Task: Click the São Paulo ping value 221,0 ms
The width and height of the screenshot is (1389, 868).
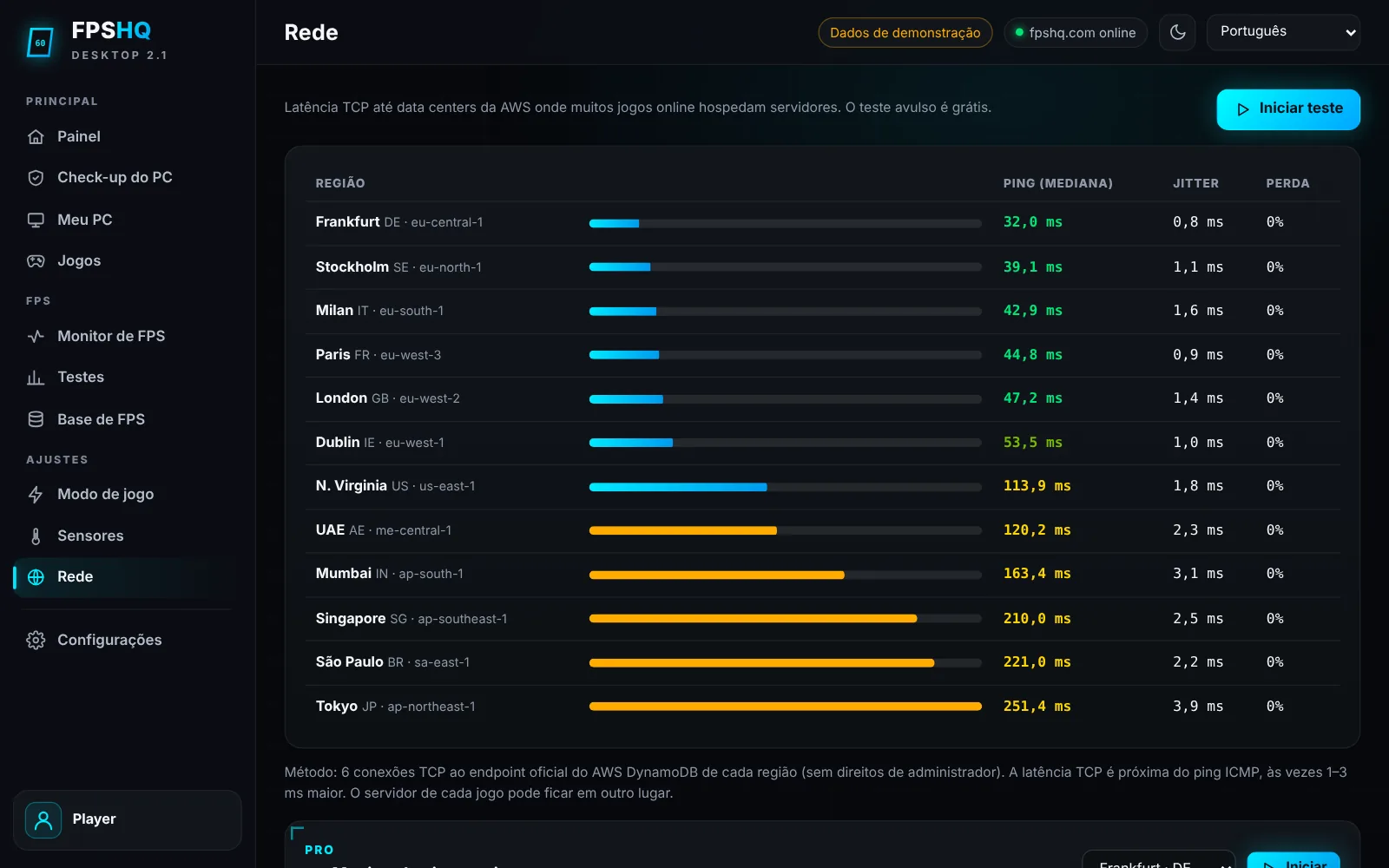Action: pyautogui.click(x=1037, y=662)
